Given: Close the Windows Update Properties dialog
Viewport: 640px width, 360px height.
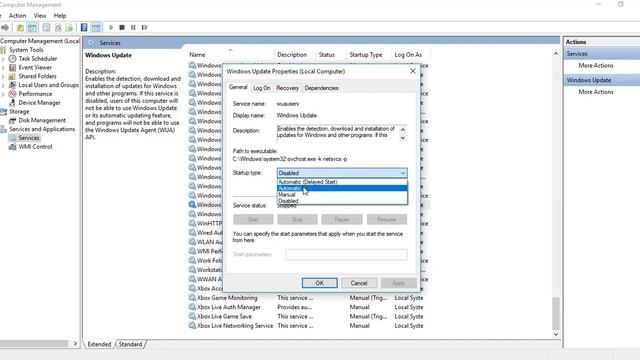Looking at the screenshot, I should pos(413,71).
